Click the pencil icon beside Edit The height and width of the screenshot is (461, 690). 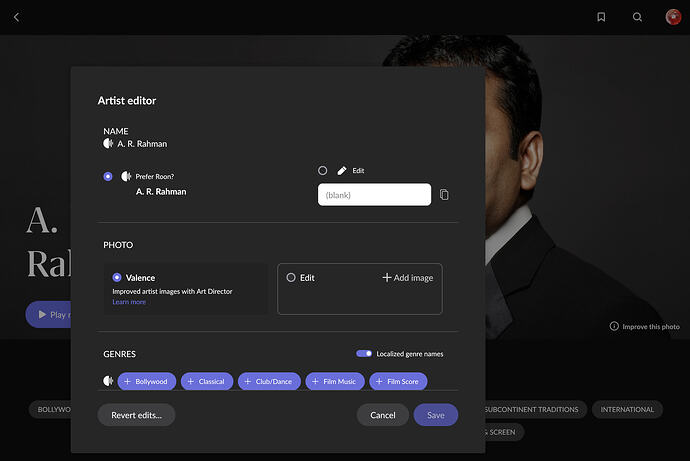coord(342,171)
